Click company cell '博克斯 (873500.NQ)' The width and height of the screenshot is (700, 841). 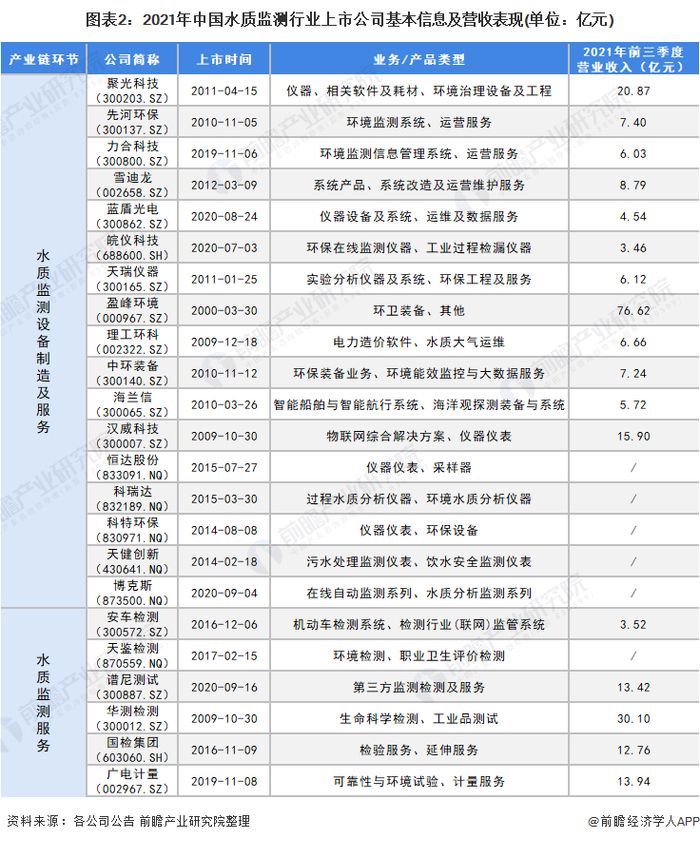[x=132, y=593]
